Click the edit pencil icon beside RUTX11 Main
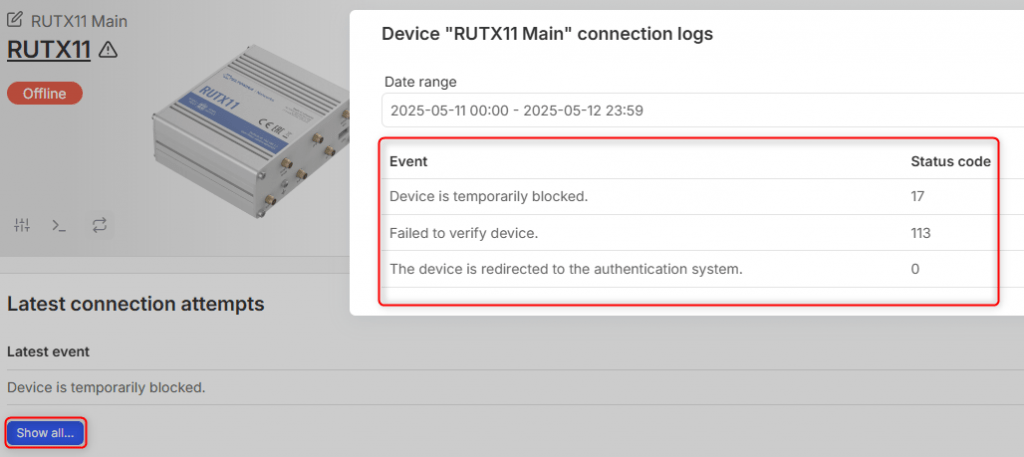Viewport: 1024px width, 457px height. tap(15, 20)
